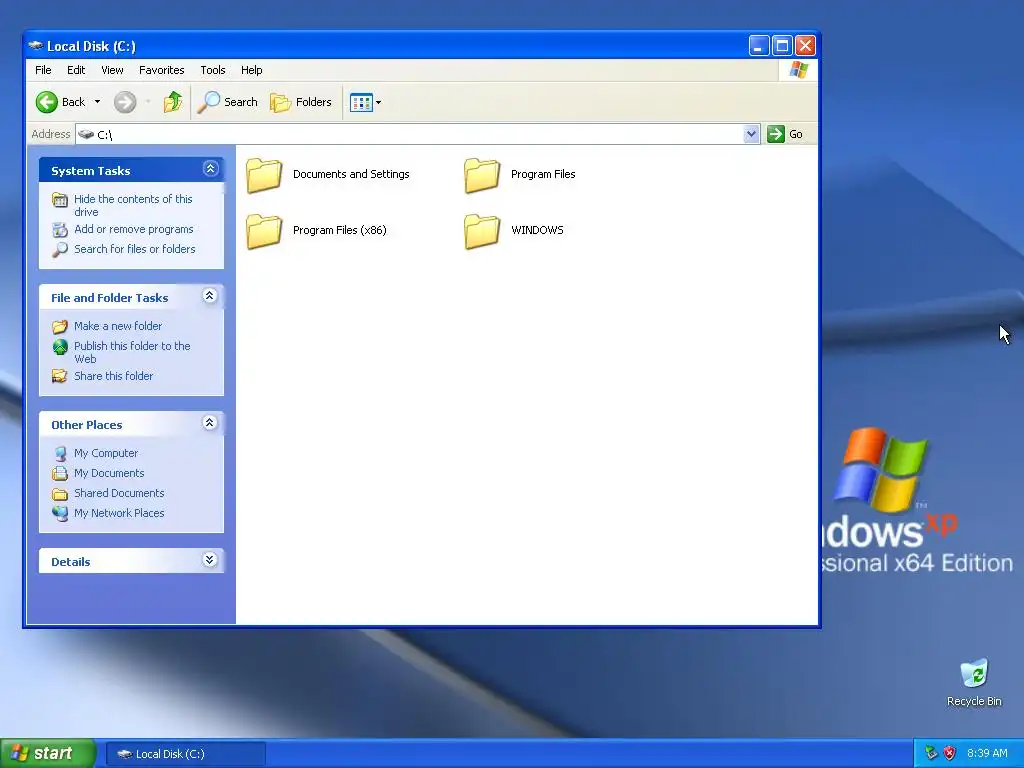This screenshot has width=1024, height=768.
Task: Click the Local Disk (C:) taskbar button
Action: coord(185,754)
